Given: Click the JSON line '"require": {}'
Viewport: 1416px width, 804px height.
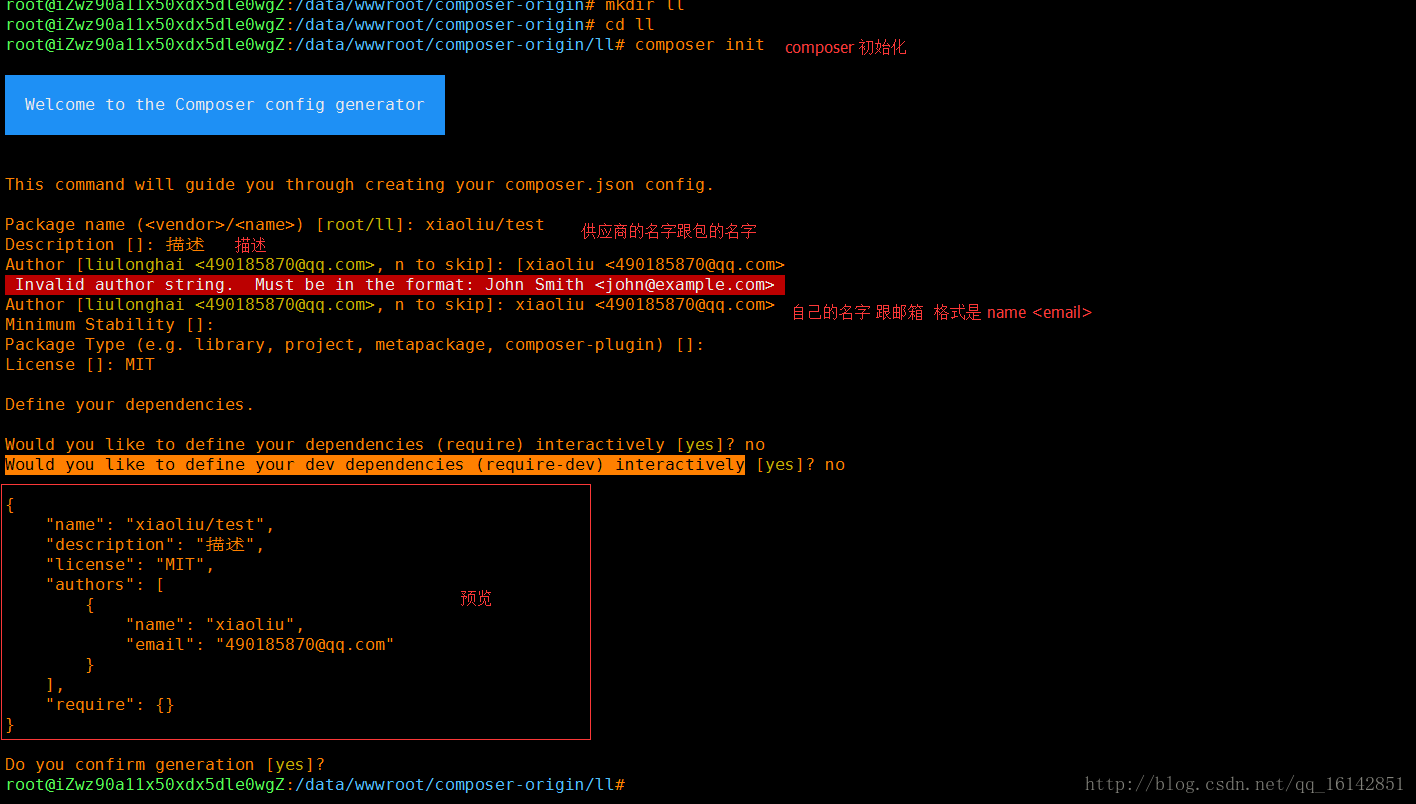Looking at the screenshot, I should [110, 705].
